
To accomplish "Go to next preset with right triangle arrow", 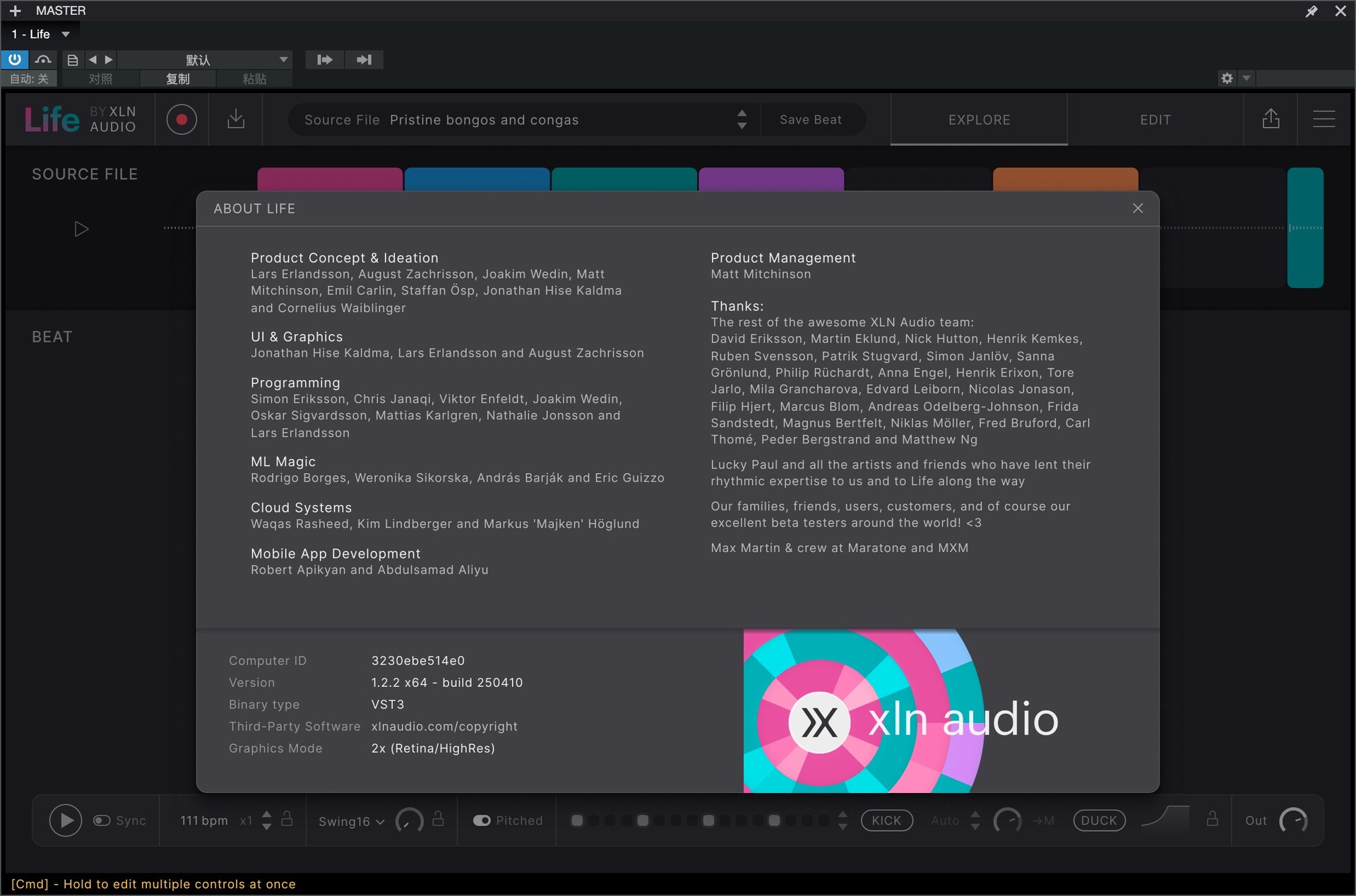I will 109,60.
